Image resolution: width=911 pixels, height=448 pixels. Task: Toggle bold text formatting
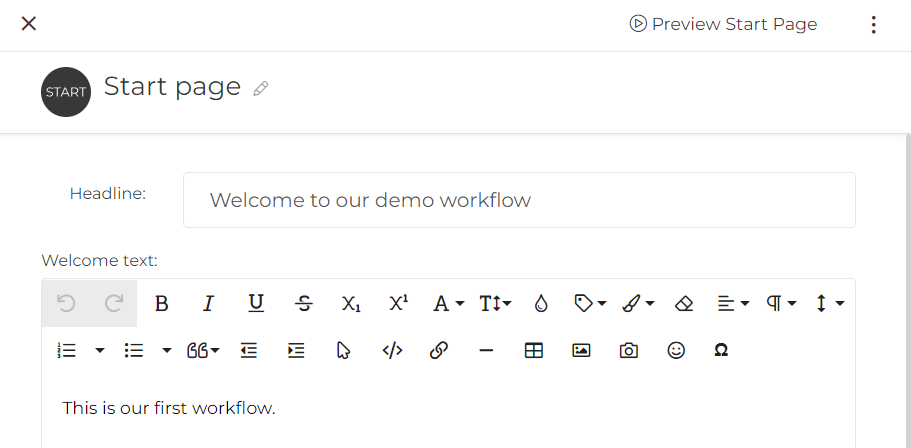[162, 303]
